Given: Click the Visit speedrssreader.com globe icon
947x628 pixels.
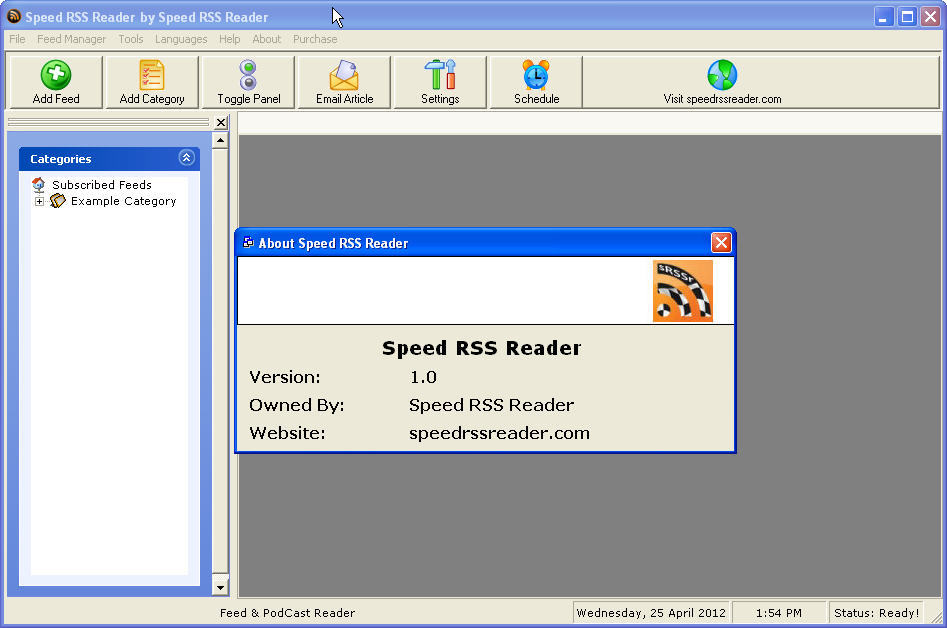Looking at the screenshot, I should tap(722, 75).
